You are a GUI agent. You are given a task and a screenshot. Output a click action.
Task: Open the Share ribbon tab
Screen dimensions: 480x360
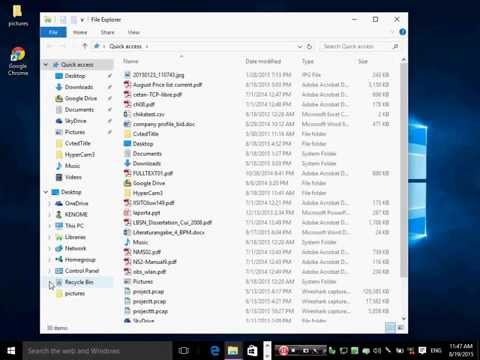(x=107, y=32)
